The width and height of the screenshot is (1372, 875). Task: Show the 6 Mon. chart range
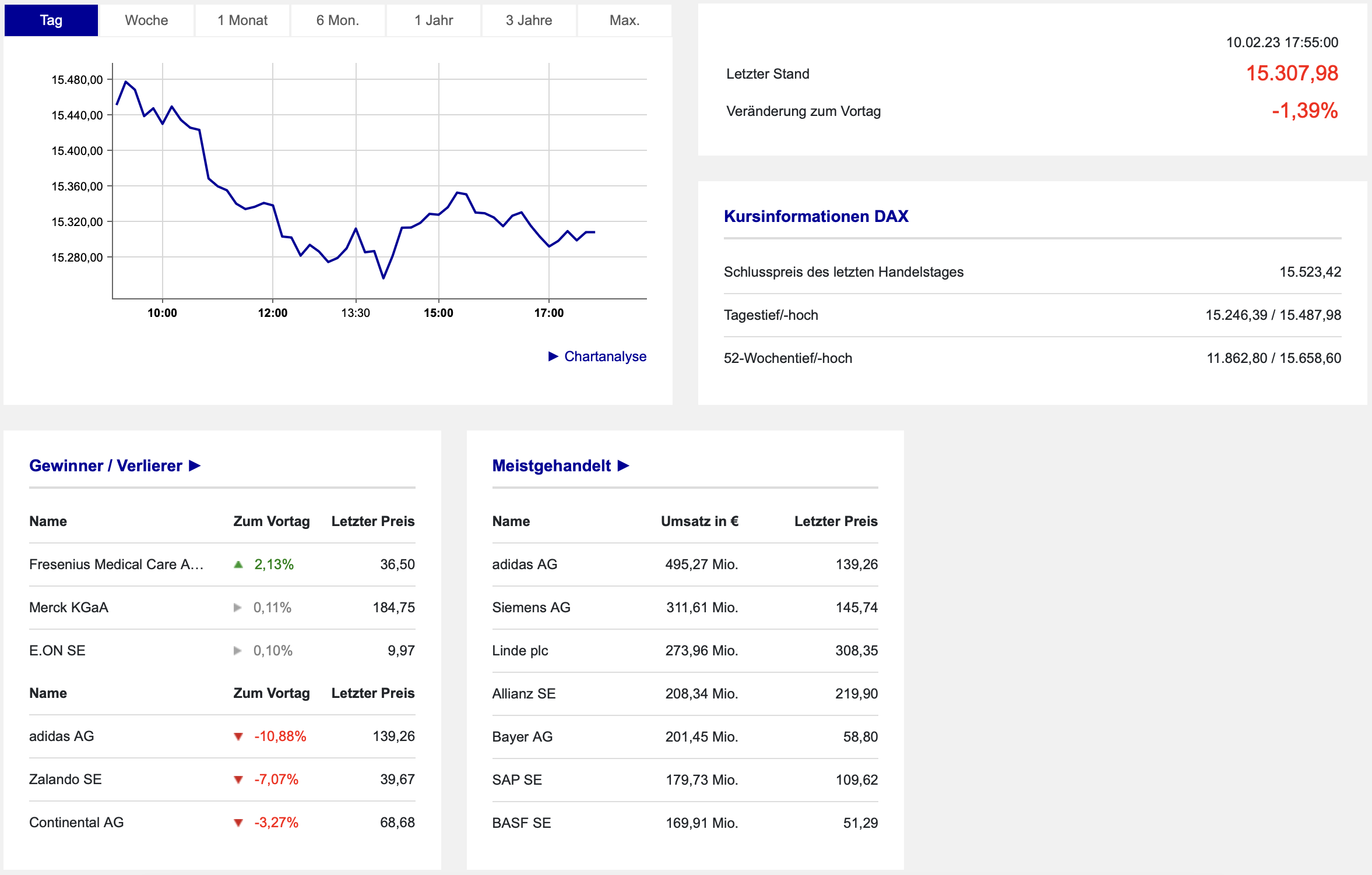(337, 20)
